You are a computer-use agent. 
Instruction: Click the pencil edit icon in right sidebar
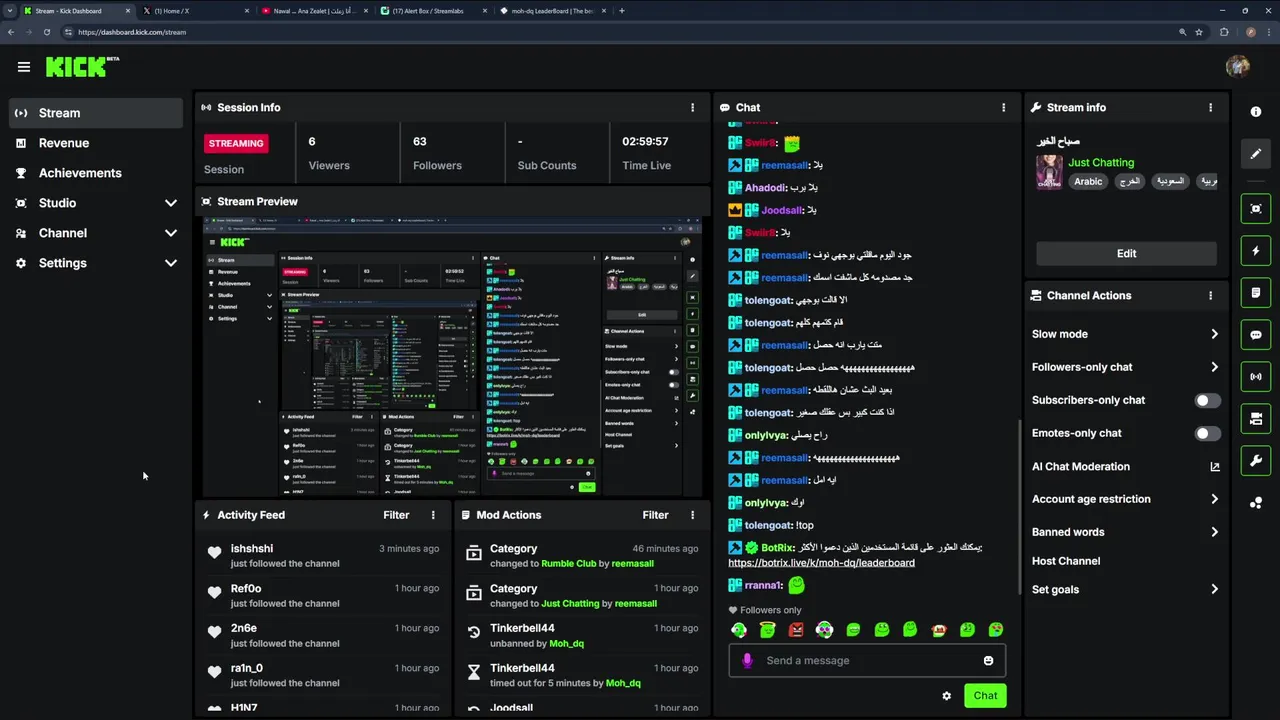click(1256, 154)
